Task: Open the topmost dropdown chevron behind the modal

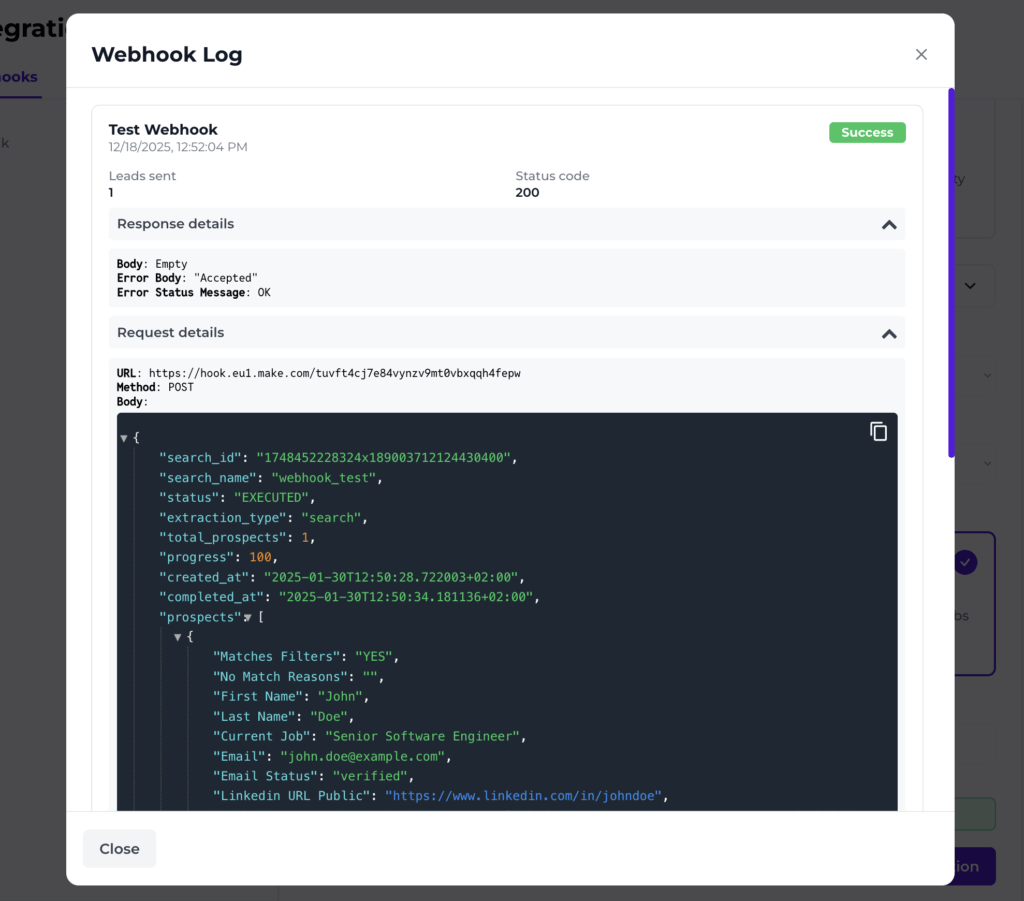Action: (968, 285)
